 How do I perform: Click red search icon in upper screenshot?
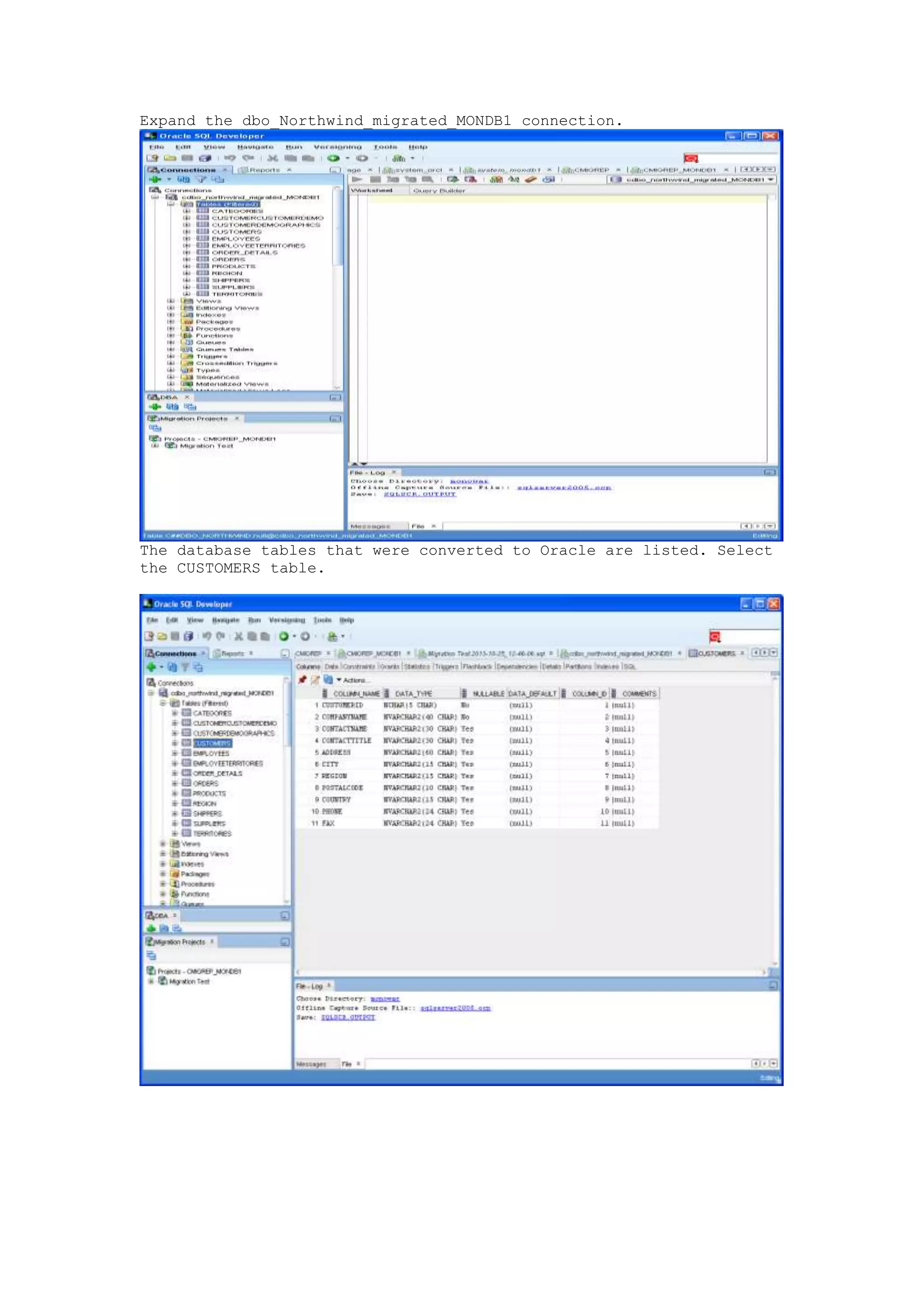[x=691, y=158]
